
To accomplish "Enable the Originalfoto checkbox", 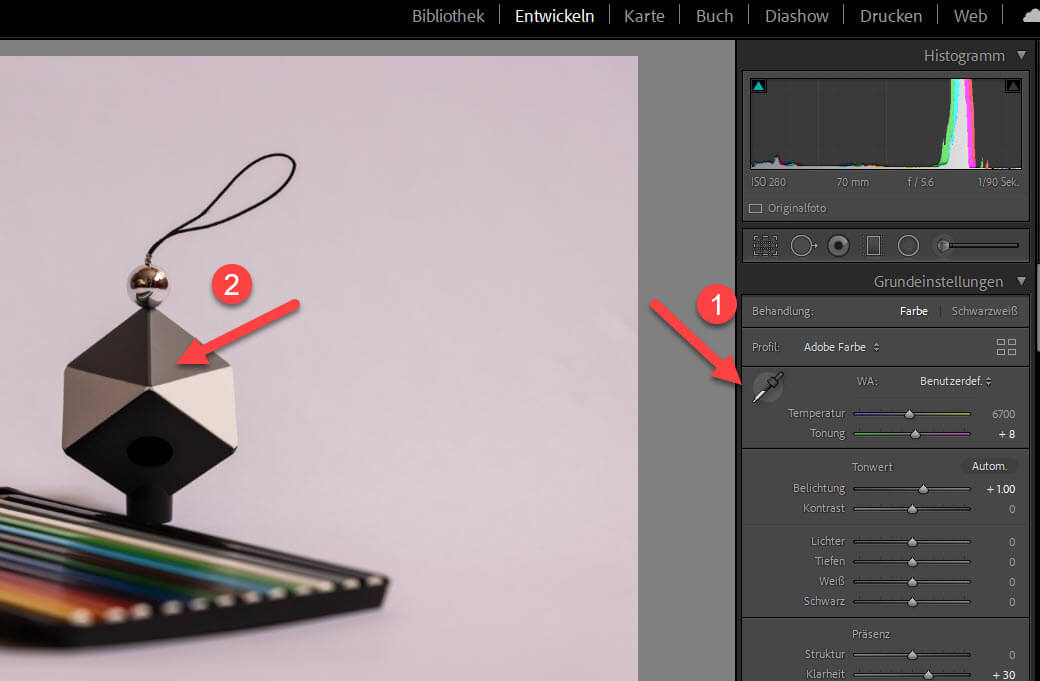I will (x=755, y=208).
